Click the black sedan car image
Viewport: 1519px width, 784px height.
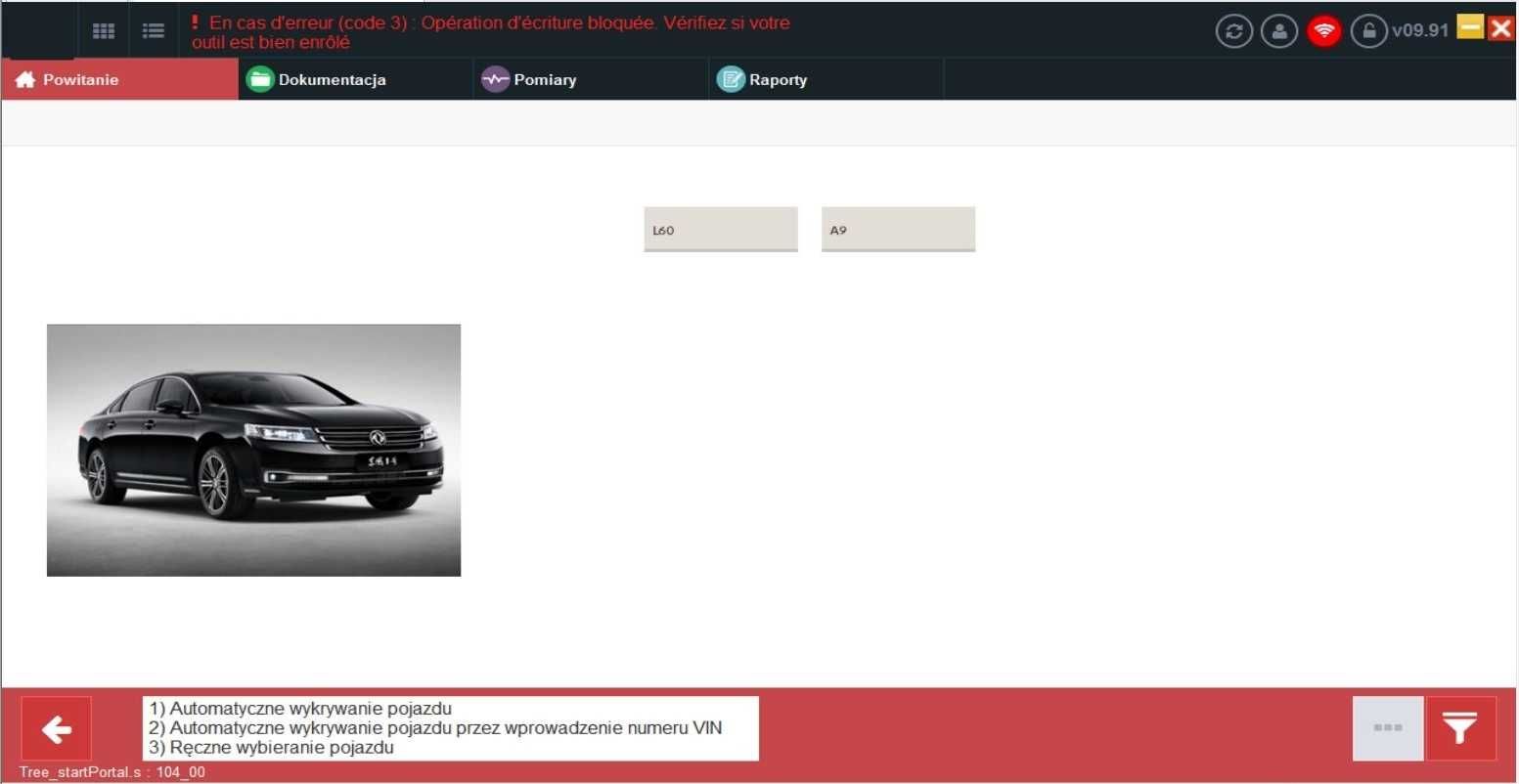click(x=253, y=450)
